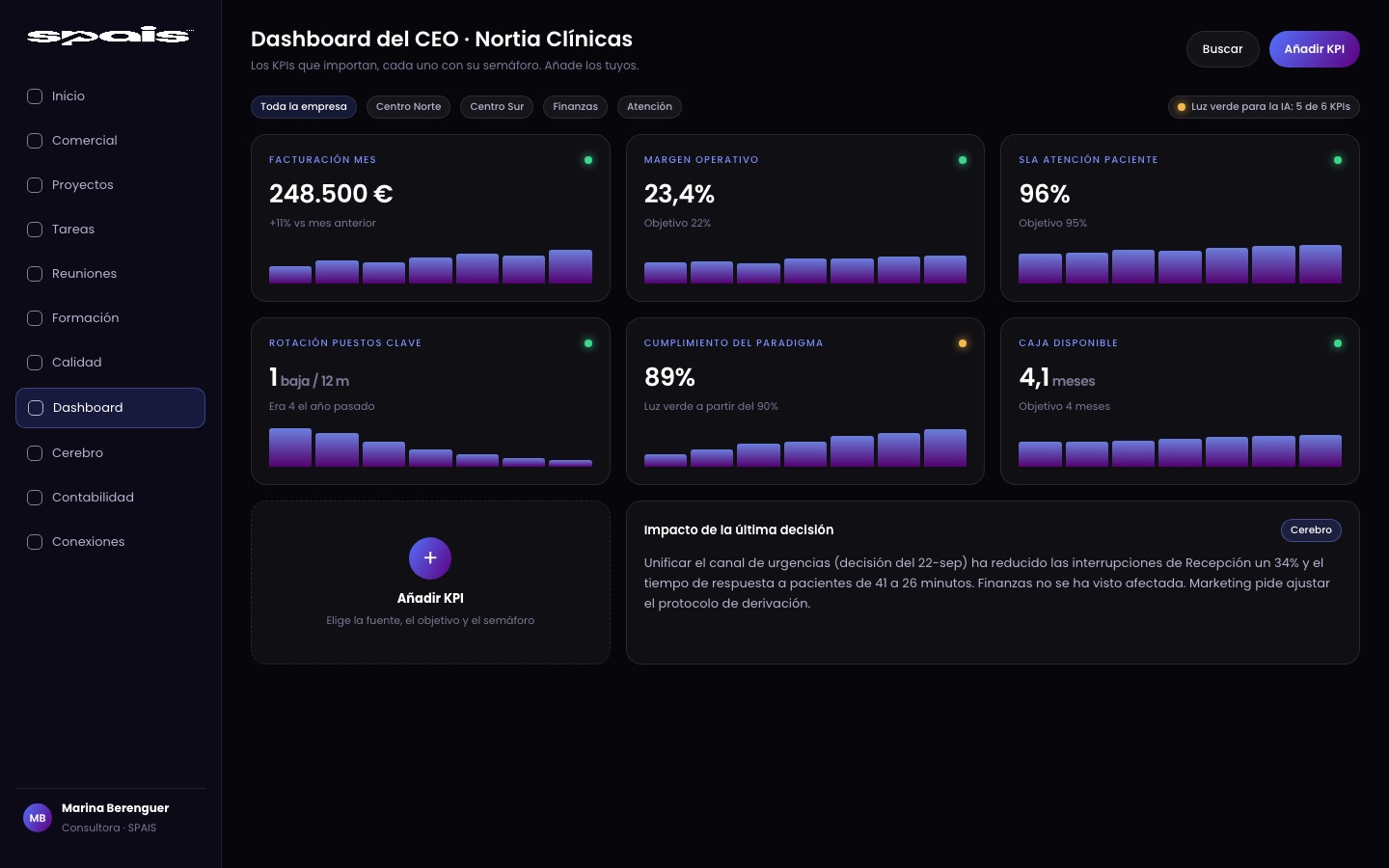Select the Calidad sidebar icon
The image size is (1389, 868).
coord(35,363)
